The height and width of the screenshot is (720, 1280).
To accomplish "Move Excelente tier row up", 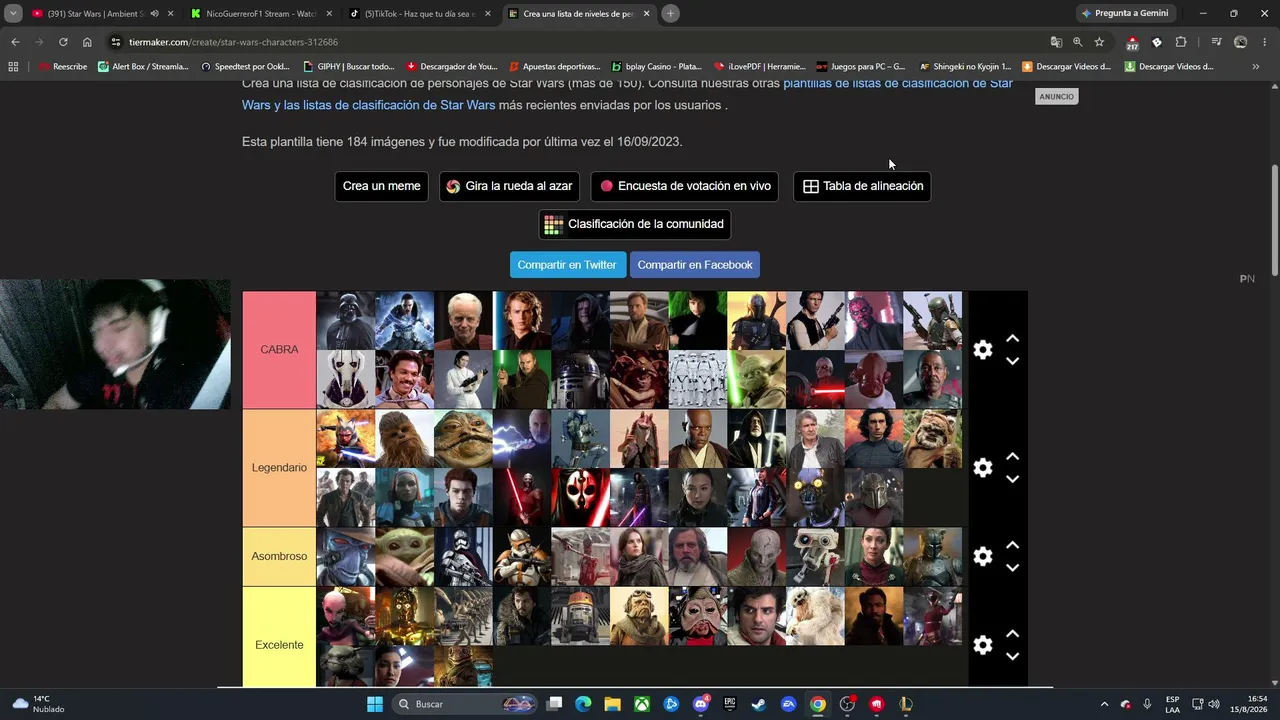I will point(1012,634).
